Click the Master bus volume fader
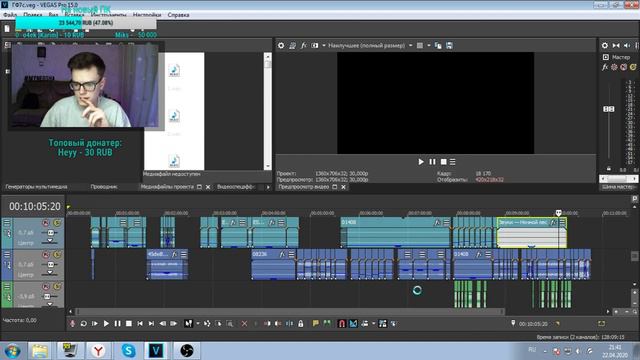The image size is (640, 360). coord(609,109)
